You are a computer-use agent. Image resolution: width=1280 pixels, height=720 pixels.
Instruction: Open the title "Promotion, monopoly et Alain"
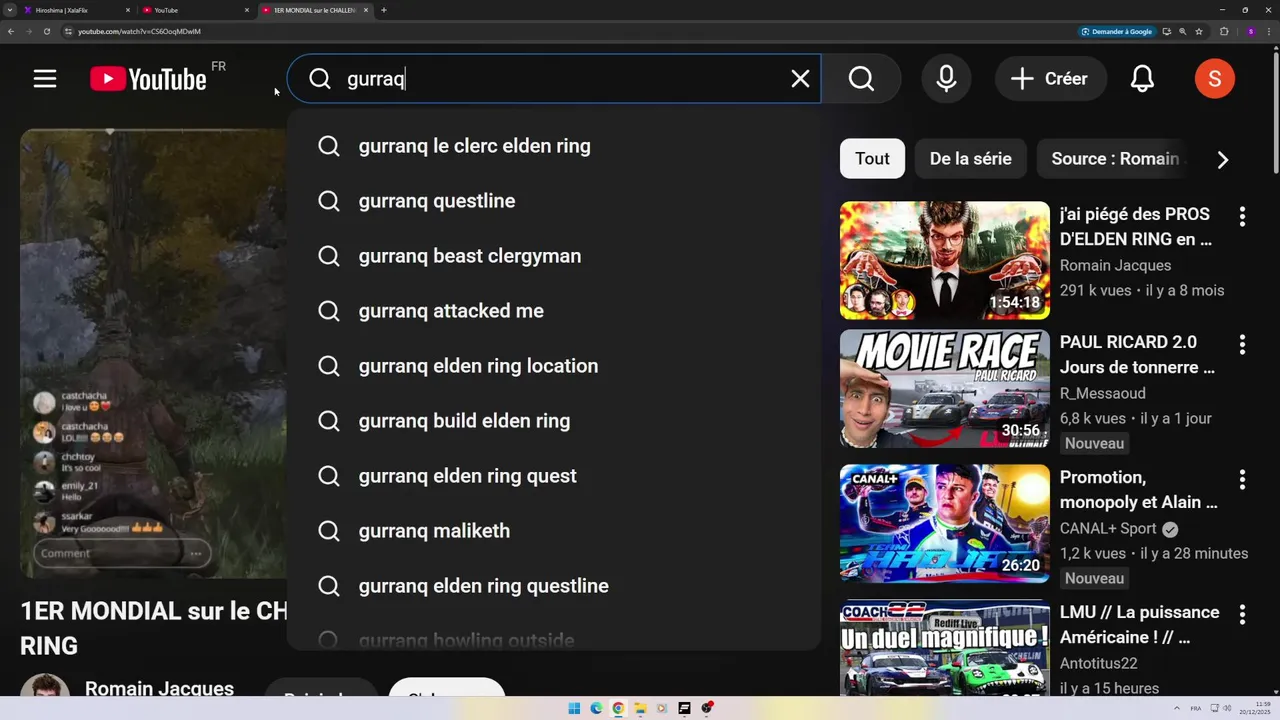tap(1139, 490)
